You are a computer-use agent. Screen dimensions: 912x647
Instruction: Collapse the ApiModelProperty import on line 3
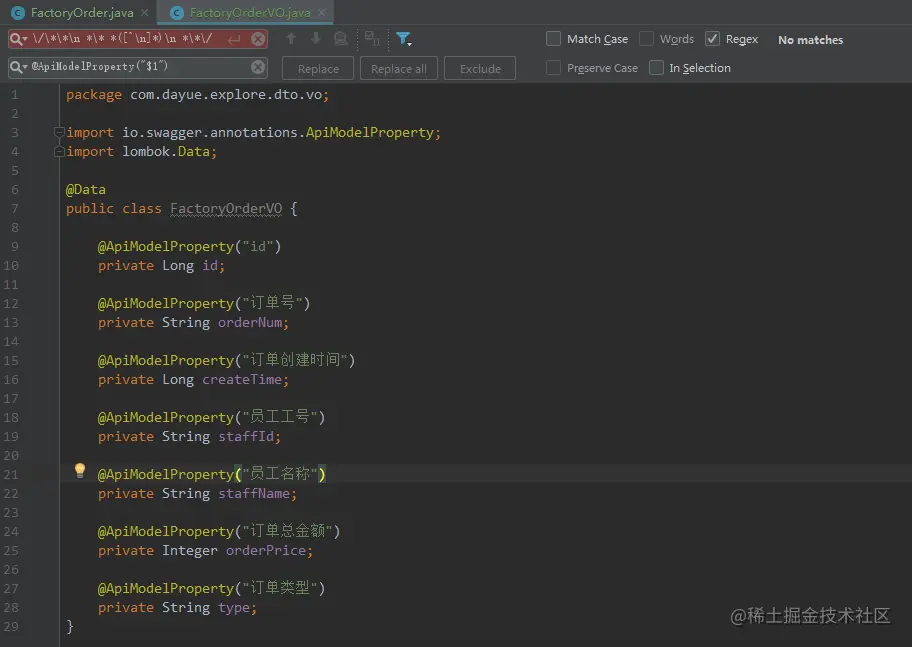click(59, 131)
